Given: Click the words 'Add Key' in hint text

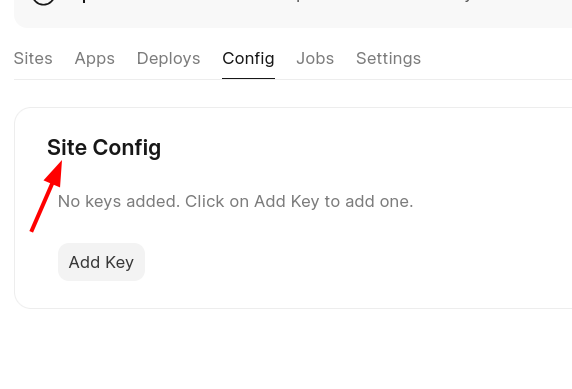Looking at the screenshot, I should pos(287,201).
